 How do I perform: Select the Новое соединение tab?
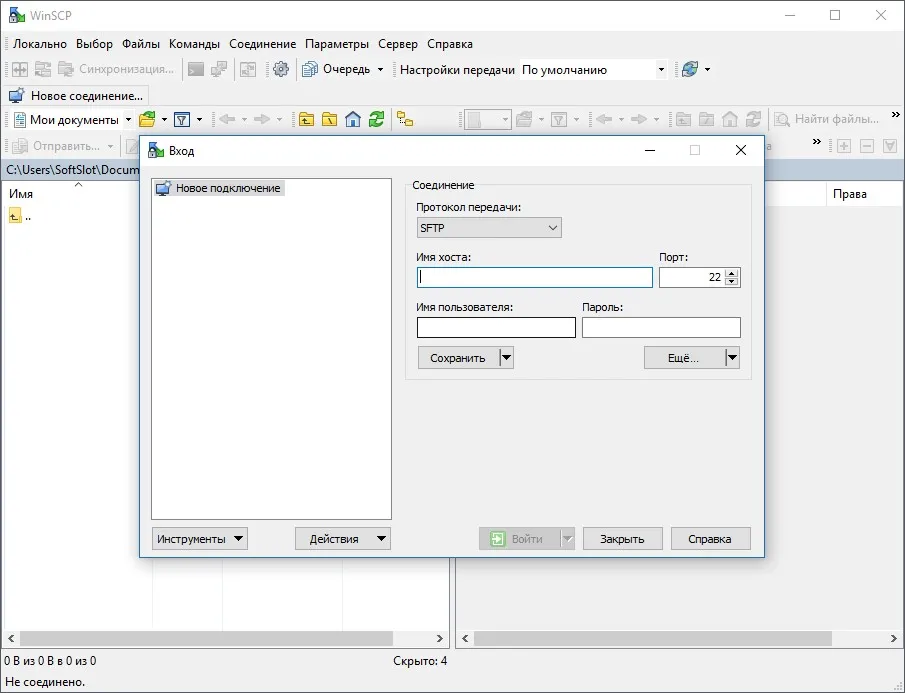tap(76, 96)
